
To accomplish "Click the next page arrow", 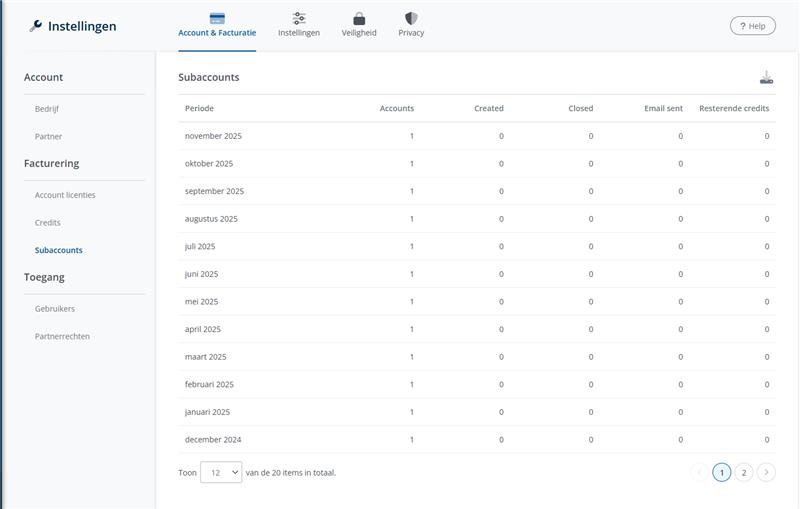I will (x=766, y=472).
